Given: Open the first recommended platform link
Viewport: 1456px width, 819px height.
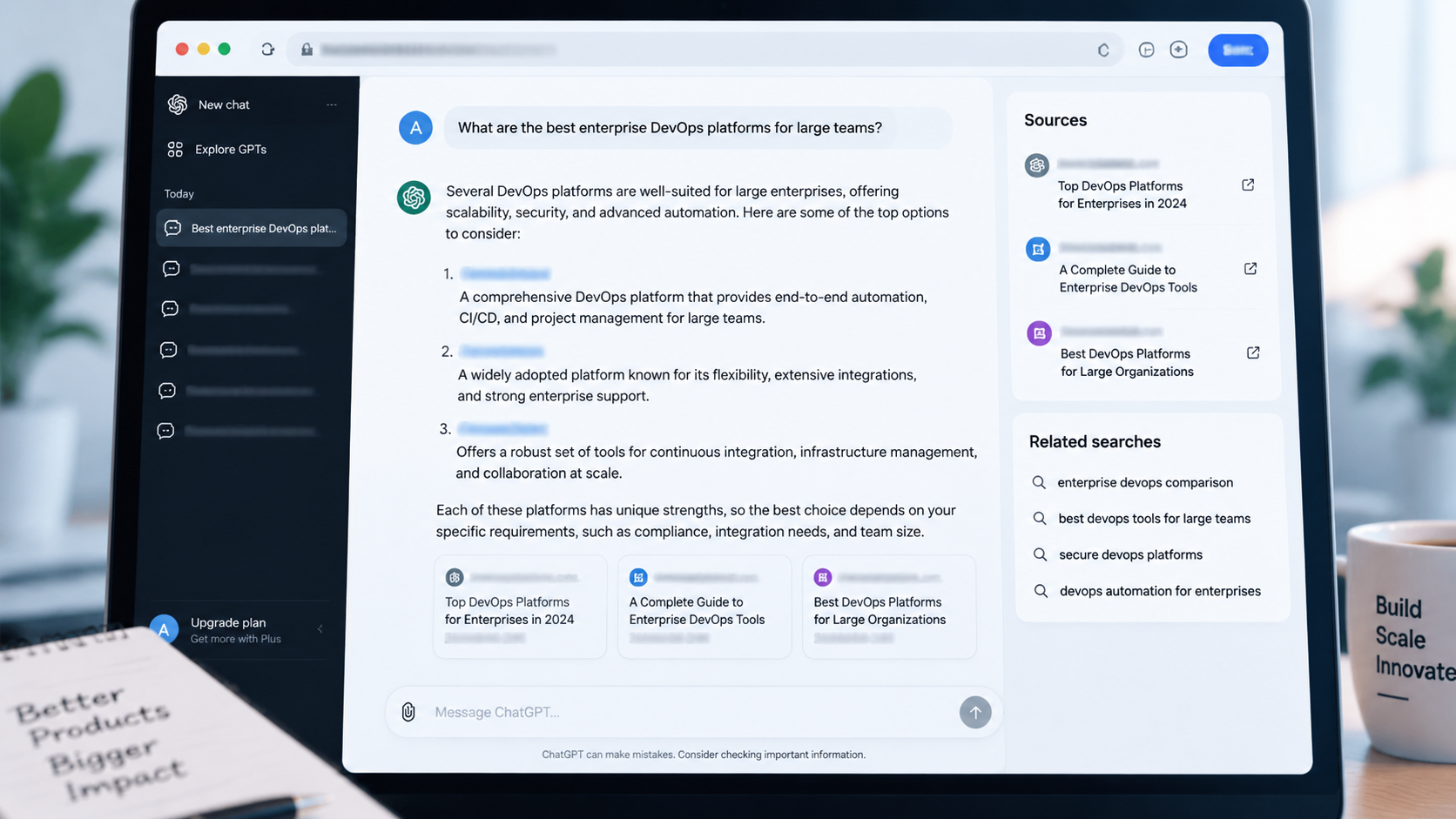Looking at the screenshot, I should pyautogui.click(x=505, y=273).
